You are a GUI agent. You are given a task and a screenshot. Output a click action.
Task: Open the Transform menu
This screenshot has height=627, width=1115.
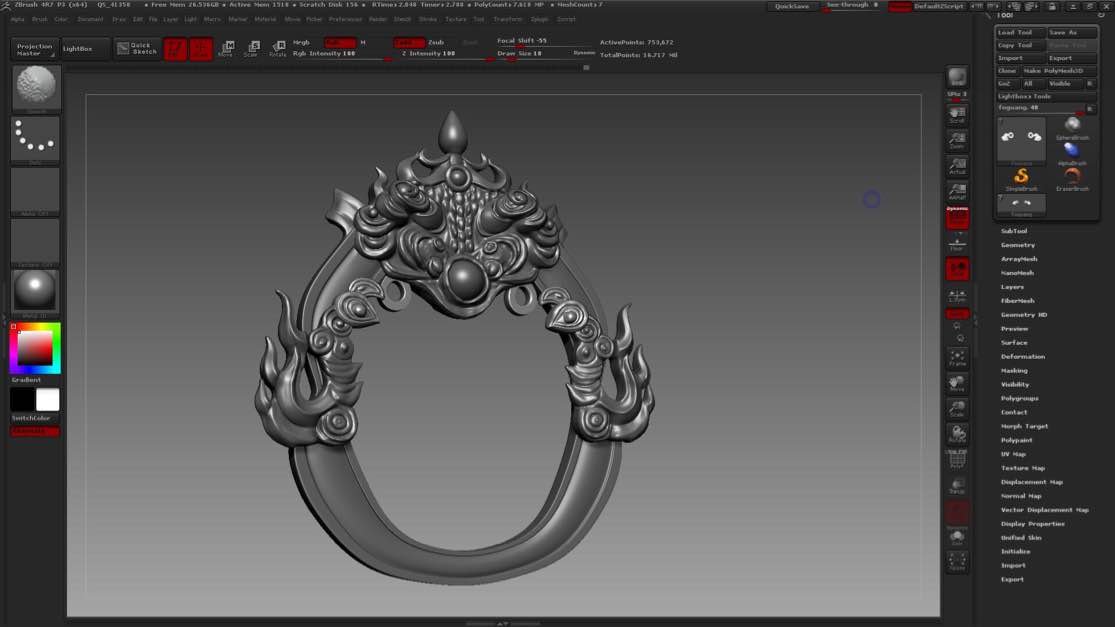pos(508,19)
